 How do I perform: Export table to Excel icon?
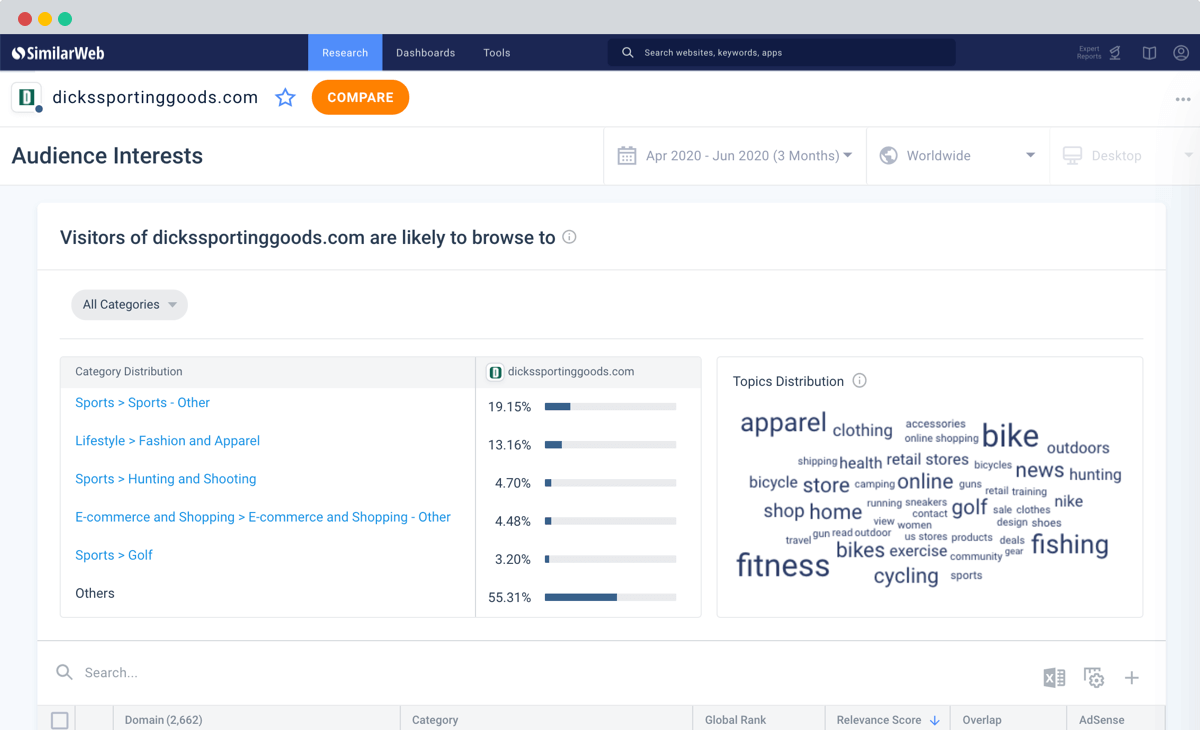coord(1054,677)
